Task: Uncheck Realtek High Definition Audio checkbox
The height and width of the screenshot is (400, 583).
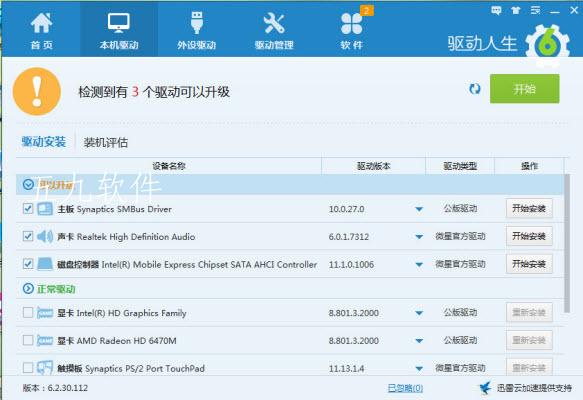Action: coord(28,236)
